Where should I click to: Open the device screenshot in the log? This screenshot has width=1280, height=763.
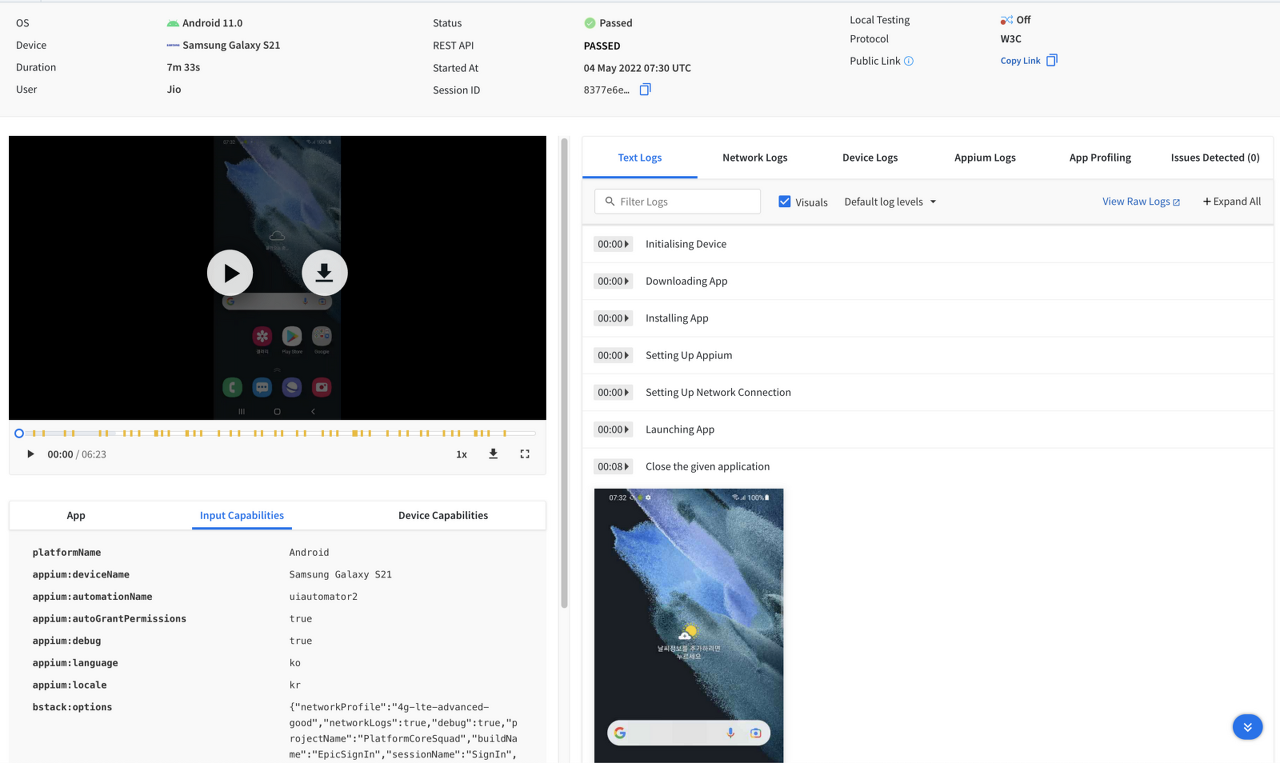(x=689, y=625)
